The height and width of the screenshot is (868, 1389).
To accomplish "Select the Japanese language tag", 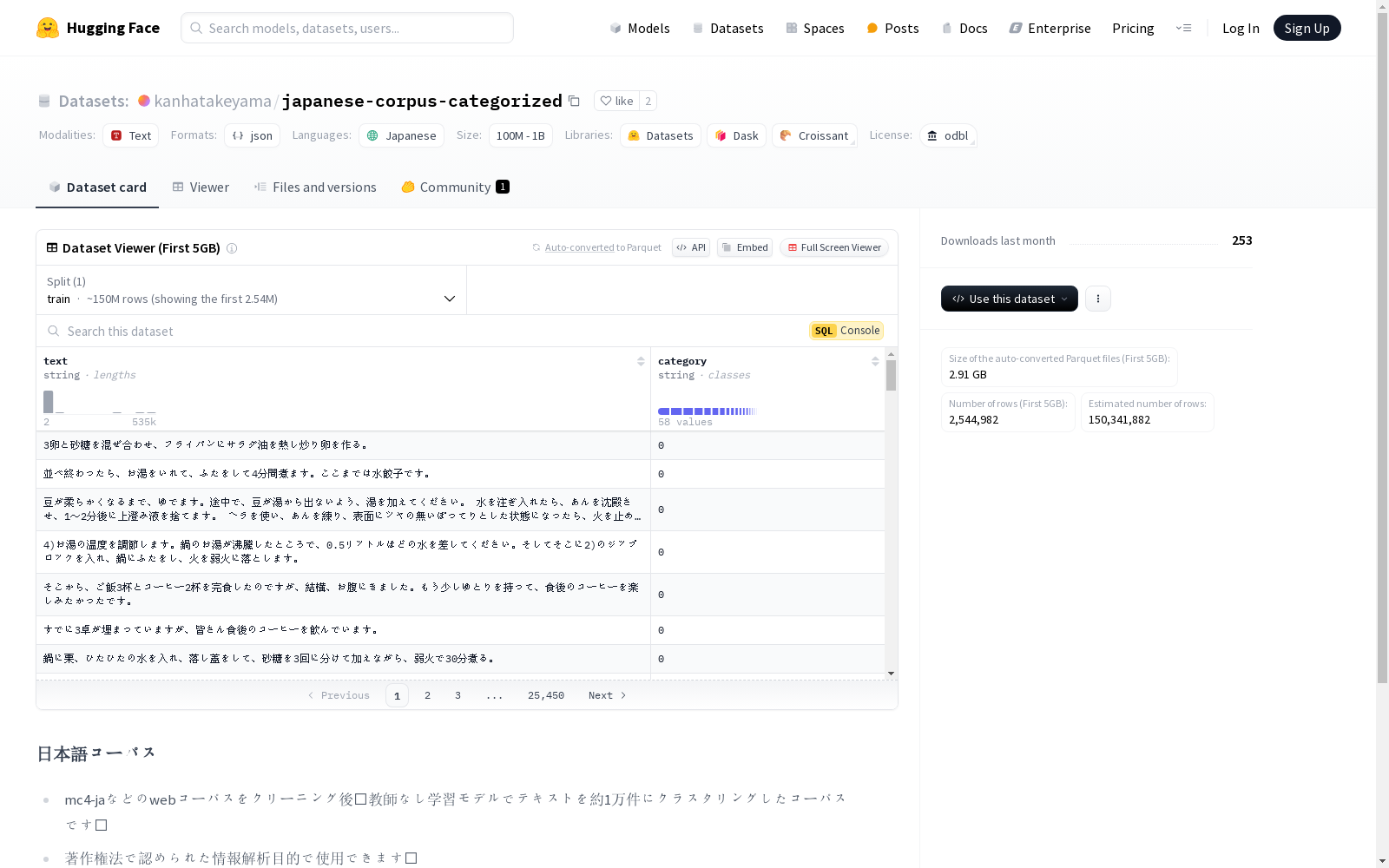I will (401, 135).
